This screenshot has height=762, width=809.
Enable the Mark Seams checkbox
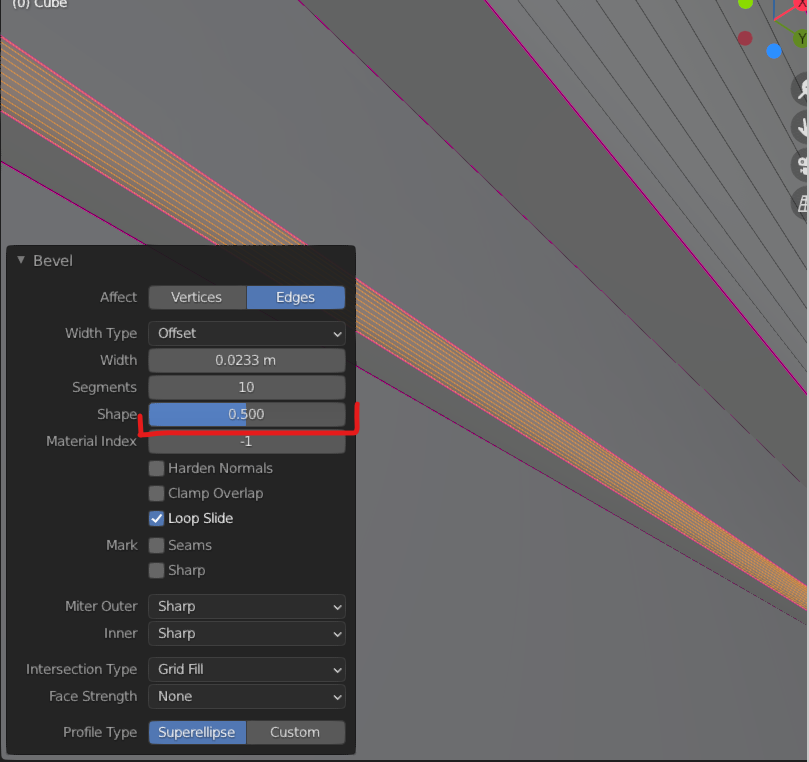click(x=156, y=545)
